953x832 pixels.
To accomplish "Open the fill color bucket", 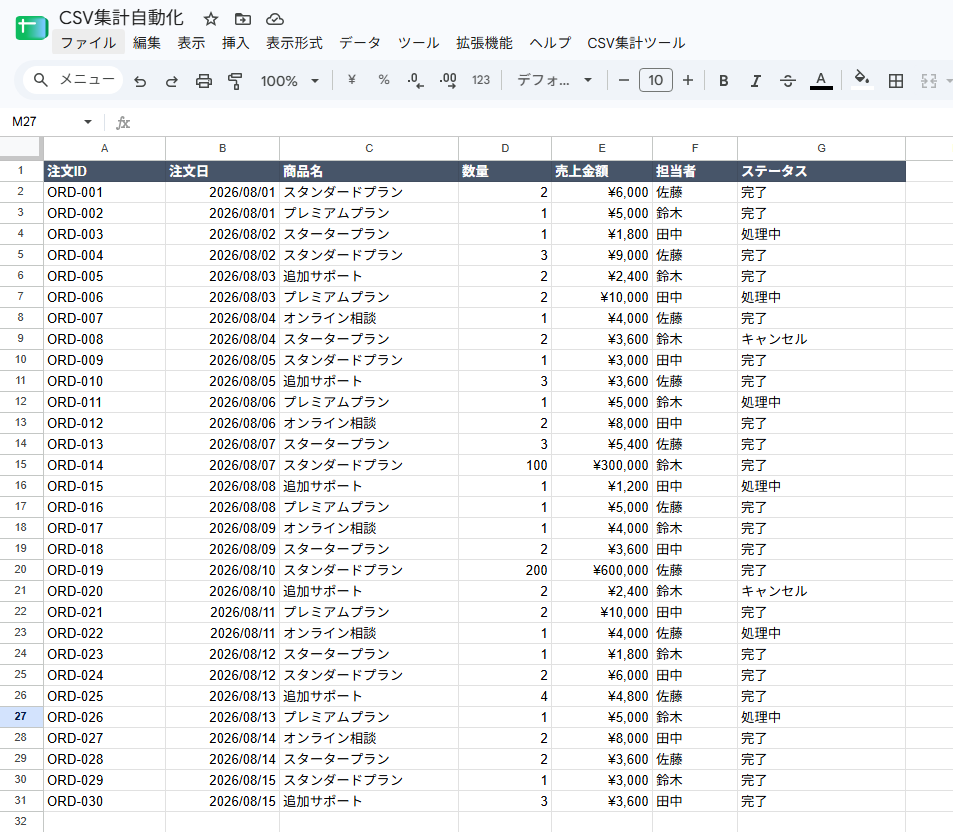I will tap(862, 80).
